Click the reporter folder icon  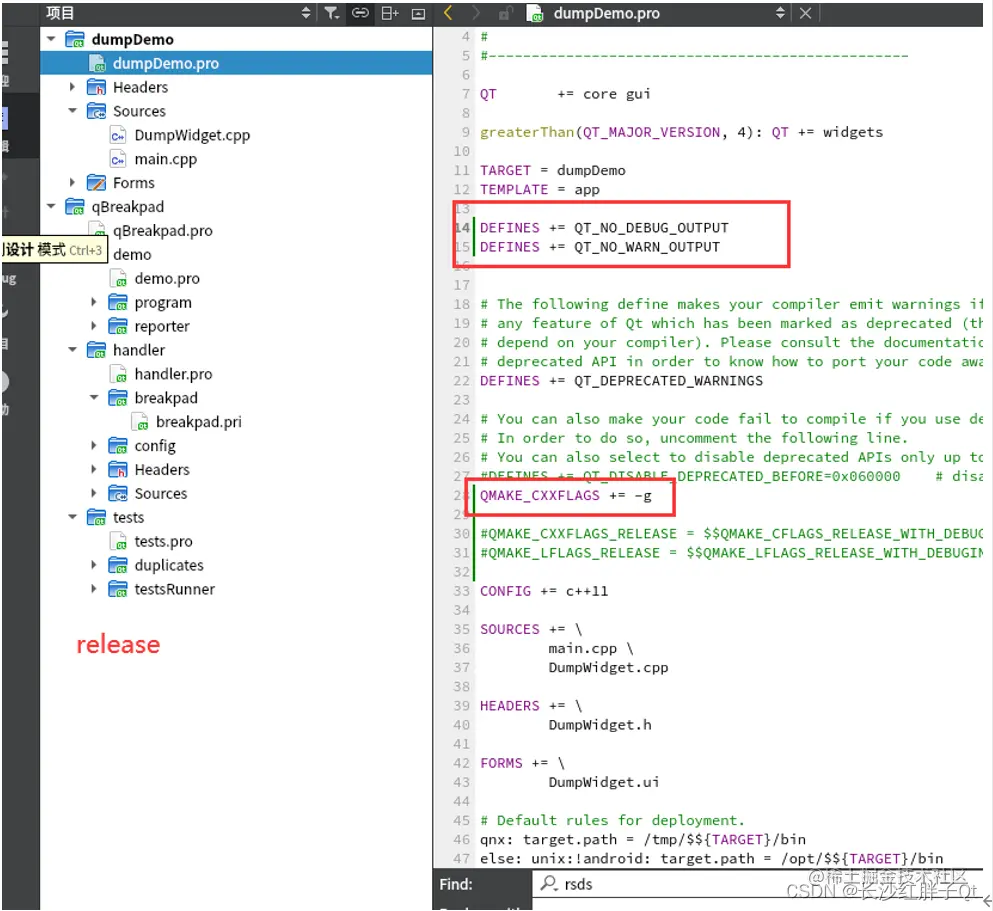[x=118, y=326]
